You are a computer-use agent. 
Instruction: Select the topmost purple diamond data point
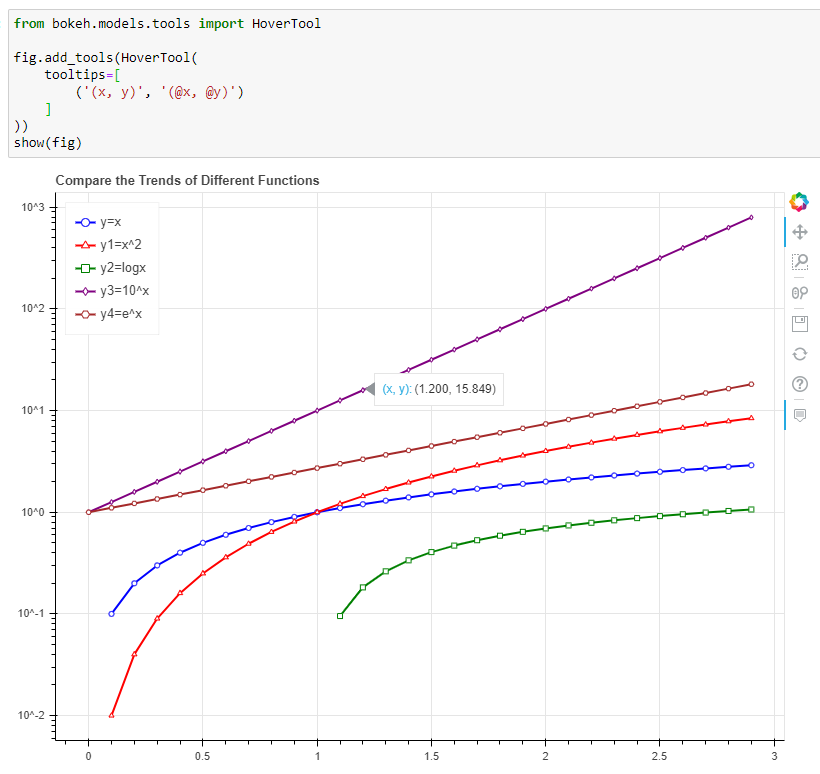(752, 215)
